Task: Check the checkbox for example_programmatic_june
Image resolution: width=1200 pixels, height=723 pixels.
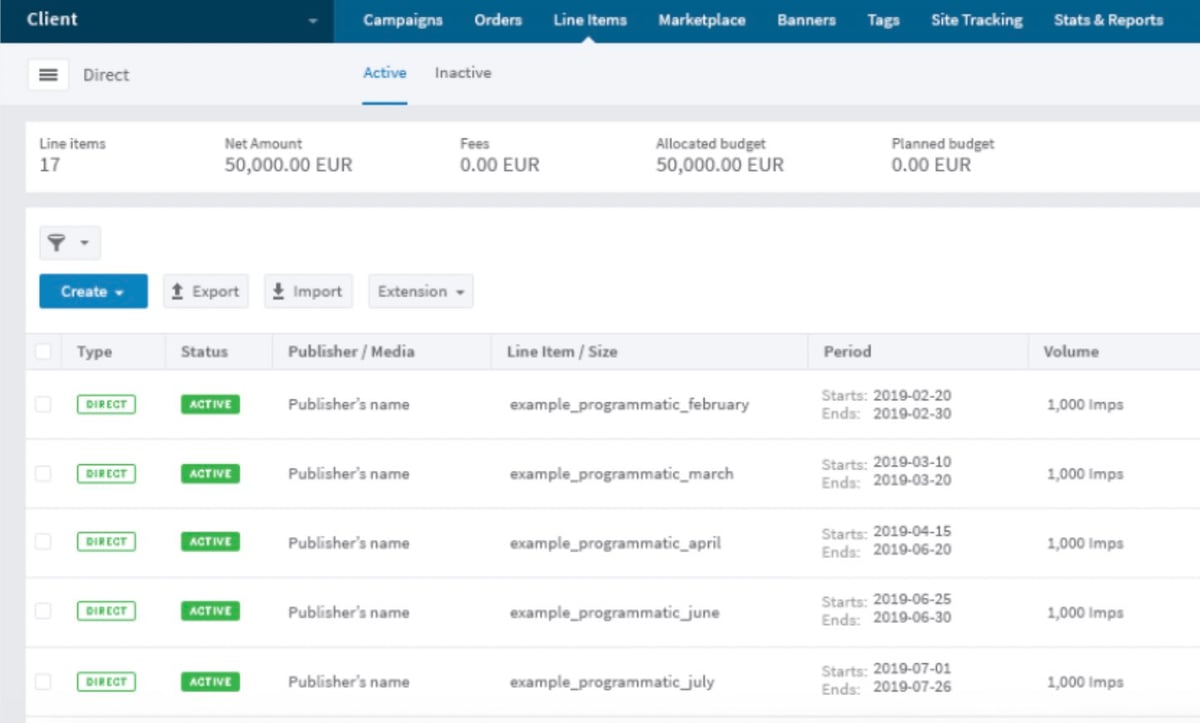Action: click(42, 611)
